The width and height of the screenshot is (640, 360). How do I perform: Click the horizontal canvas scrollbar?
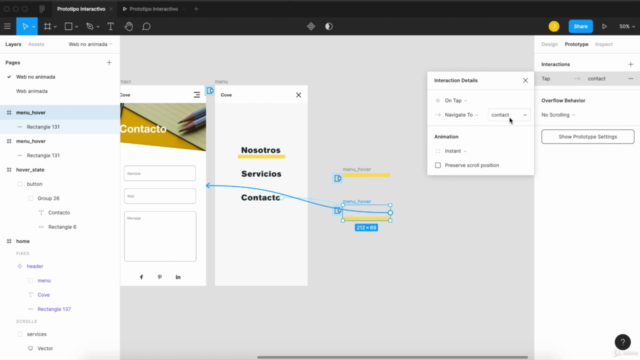[392, 357]
